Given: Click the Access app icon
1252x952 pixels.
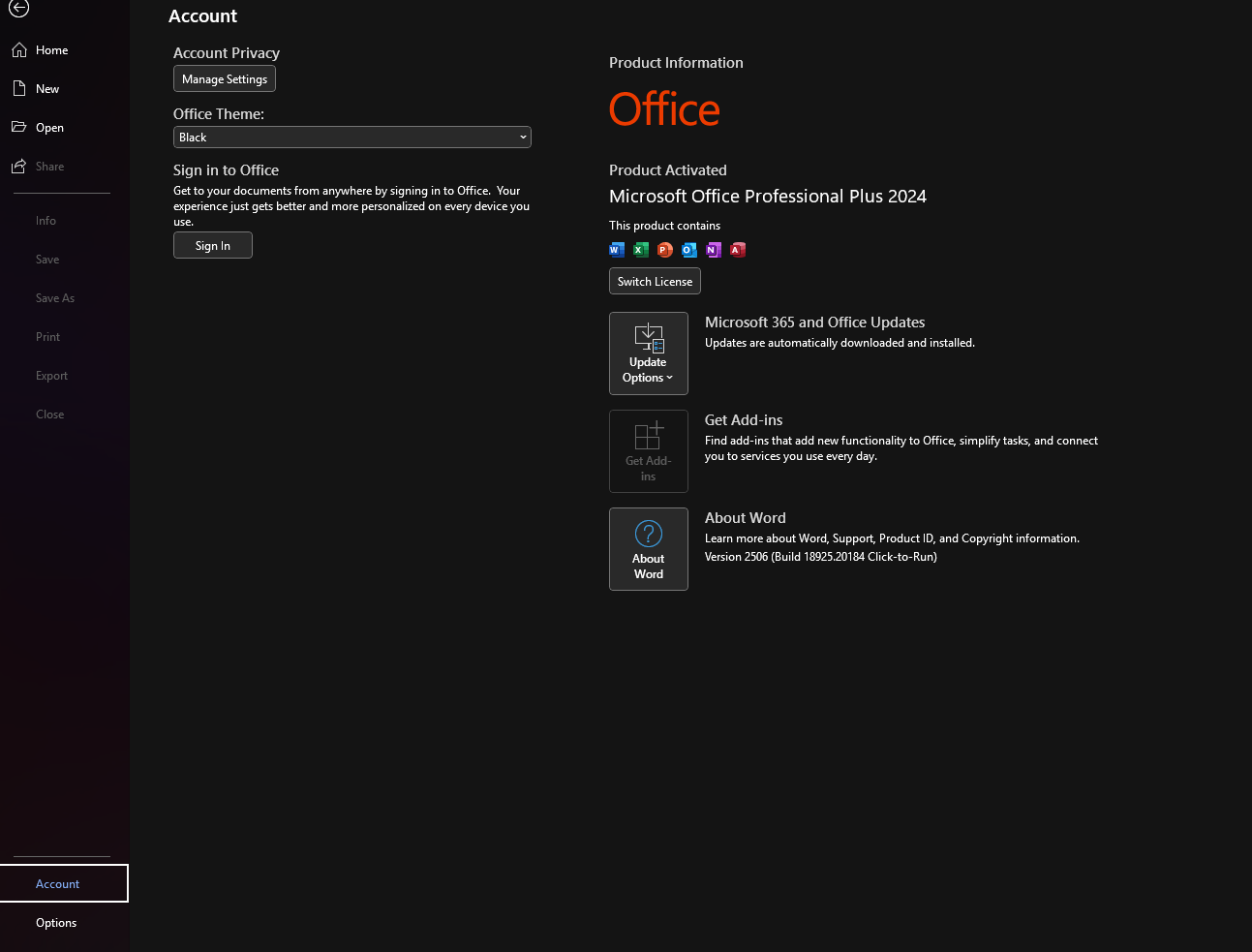Looking at the screenshot, I should [738, 250].
